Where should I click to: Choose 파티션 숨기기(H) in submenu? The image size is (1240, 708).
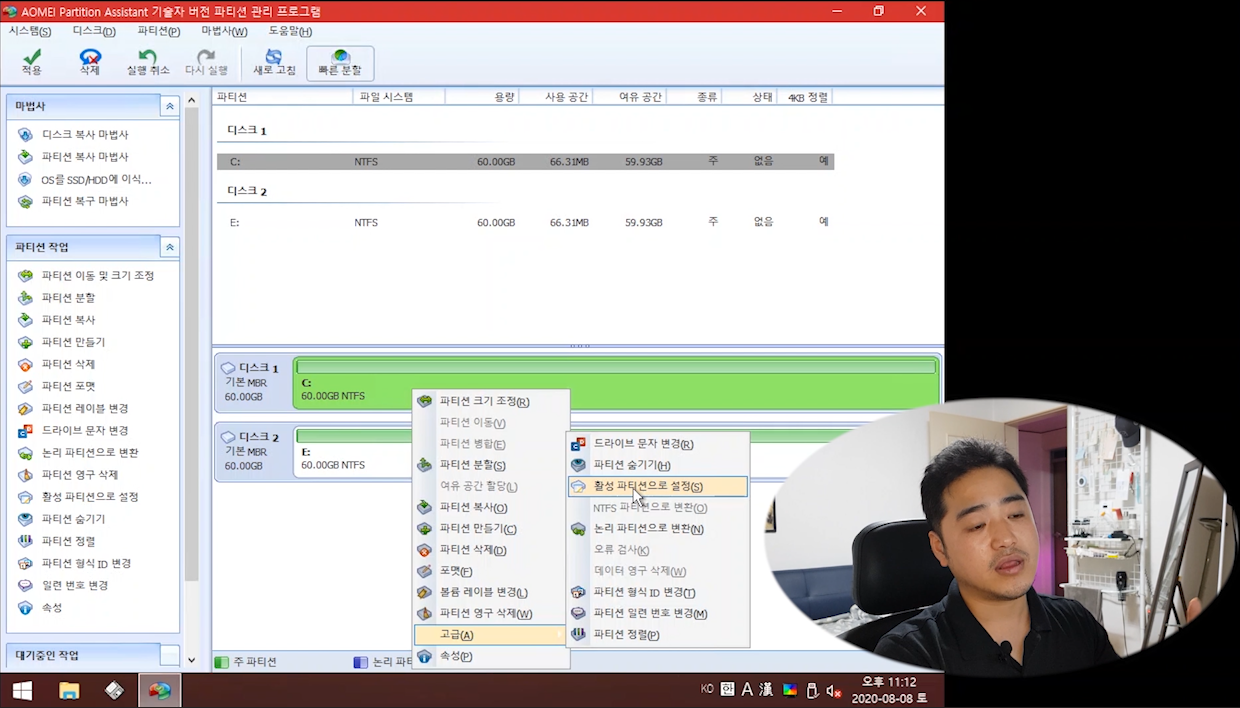pyautogui.click(x=658, y=465)
